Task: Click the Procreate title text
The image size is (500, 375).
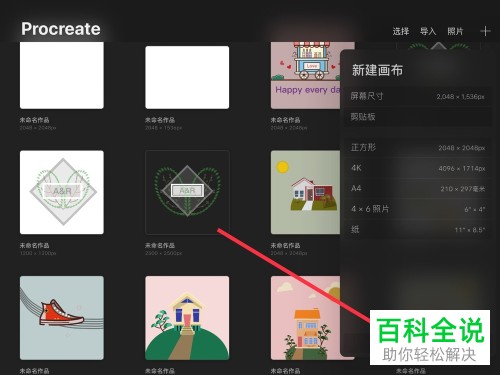Action: 61,29
